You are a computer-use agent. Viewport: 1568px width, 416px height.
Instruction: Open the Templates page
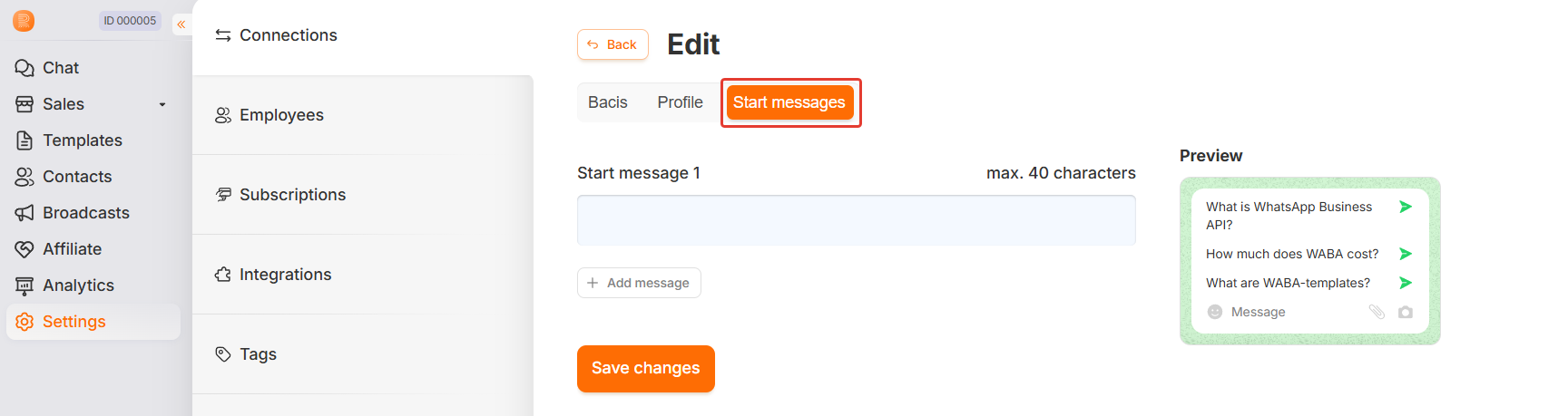82,140
